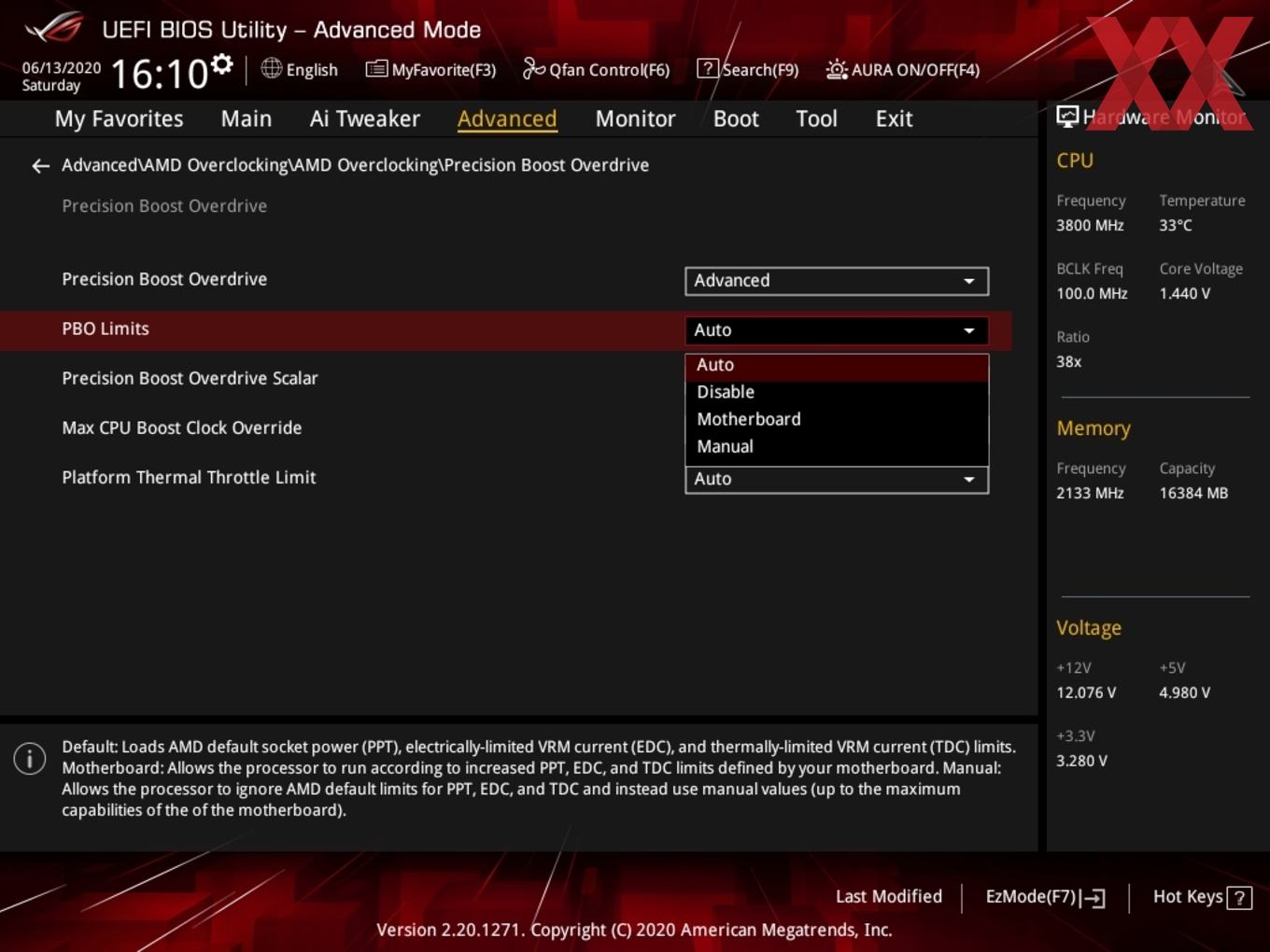Click the version copyright text

pyautogui.click(x=634, y=931)
